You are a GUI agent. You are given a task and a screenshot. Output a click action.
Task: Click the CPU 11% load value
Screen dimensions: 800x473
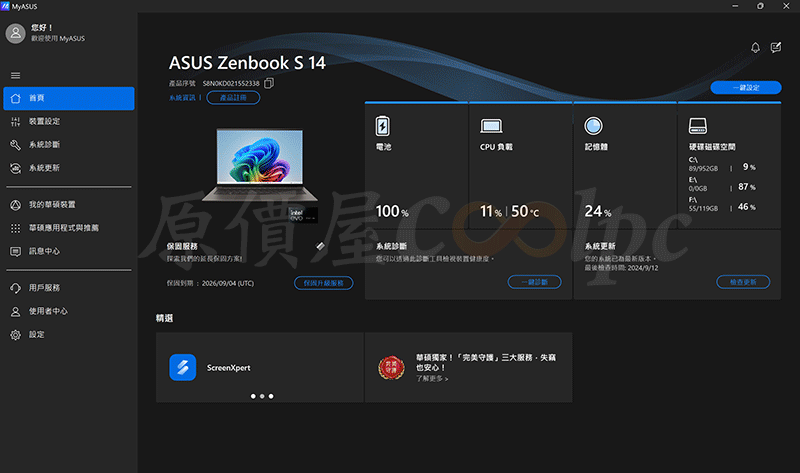(491, 211)
